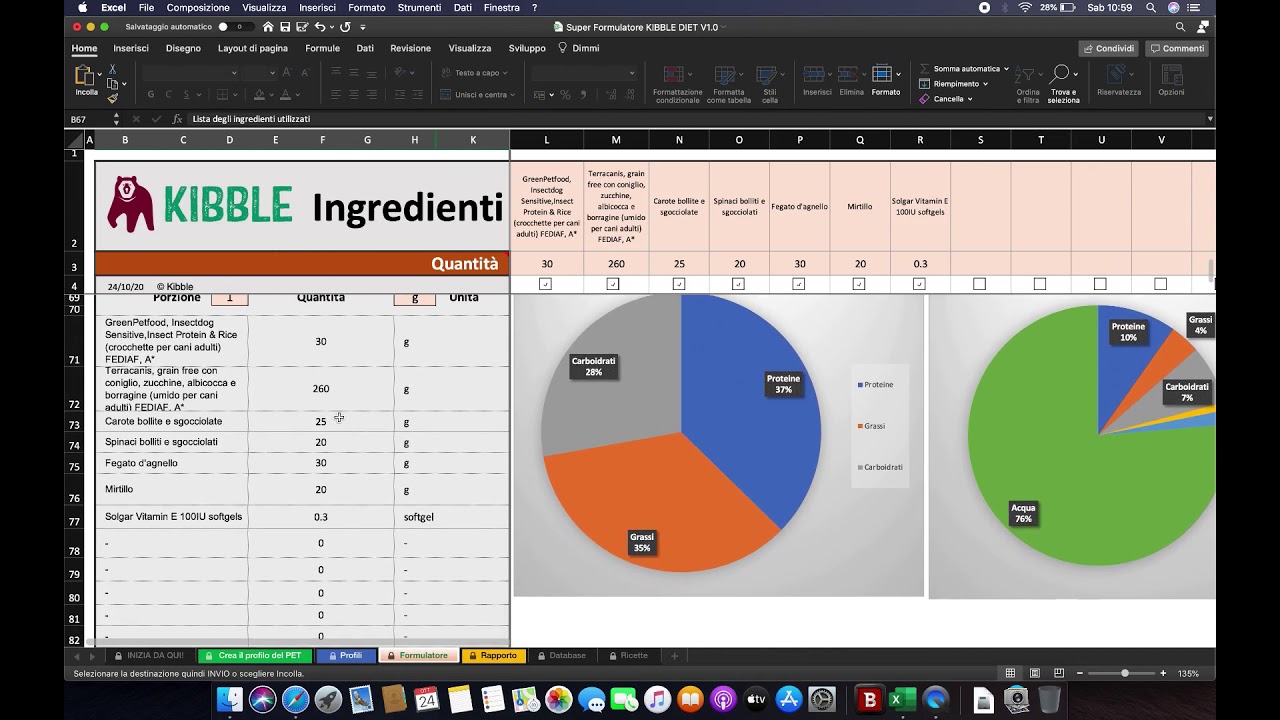Click the font color A swatch
Image resolution: width=1280 pixels, height=720 pixels.
[285, 95]
